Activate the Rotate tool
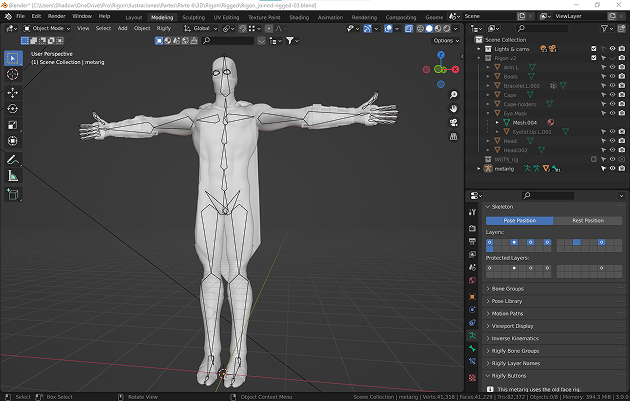The image size is (630, 401). click(13, 108)
